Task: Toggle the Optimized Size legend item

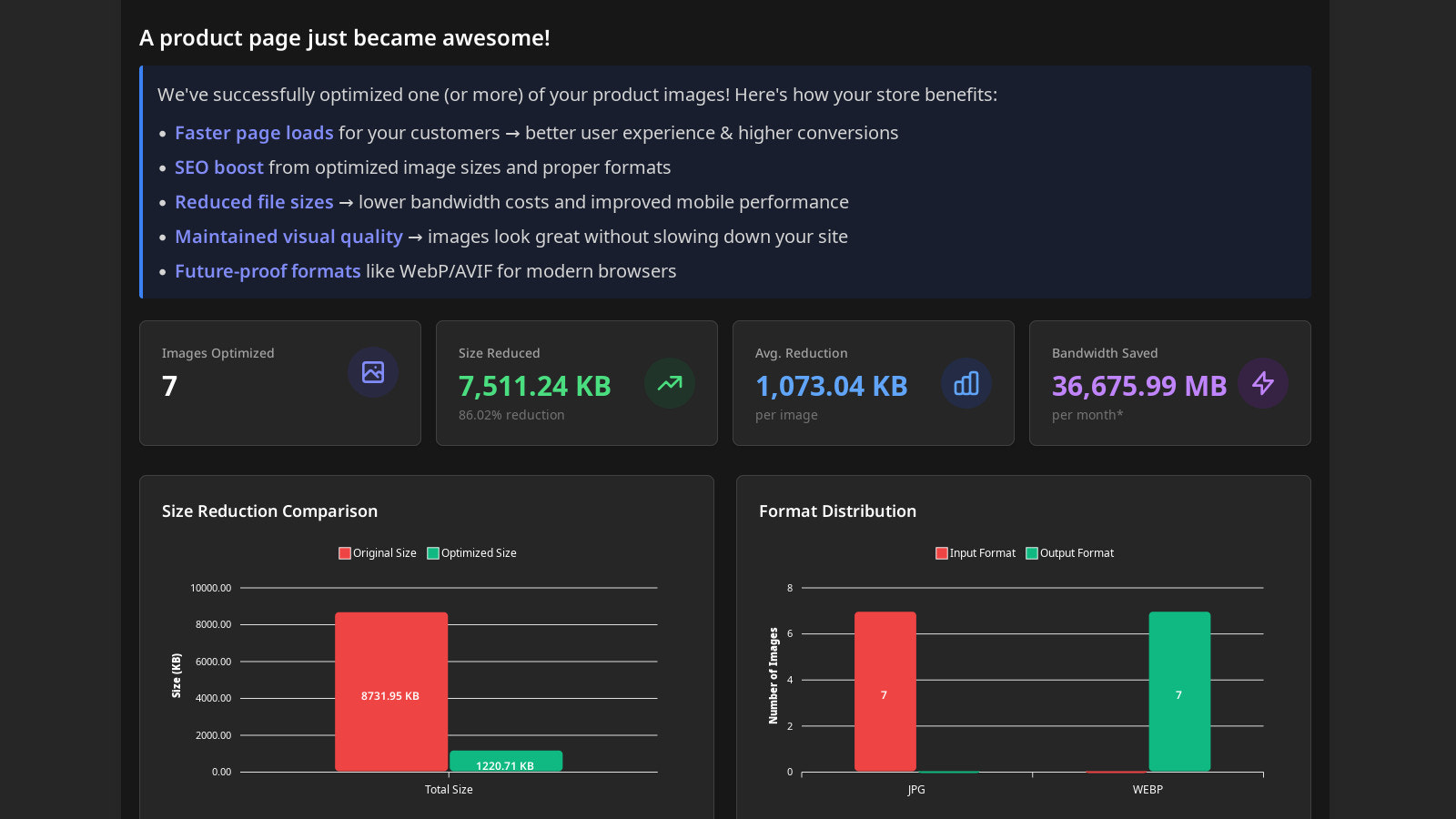Action: (471, 553)
